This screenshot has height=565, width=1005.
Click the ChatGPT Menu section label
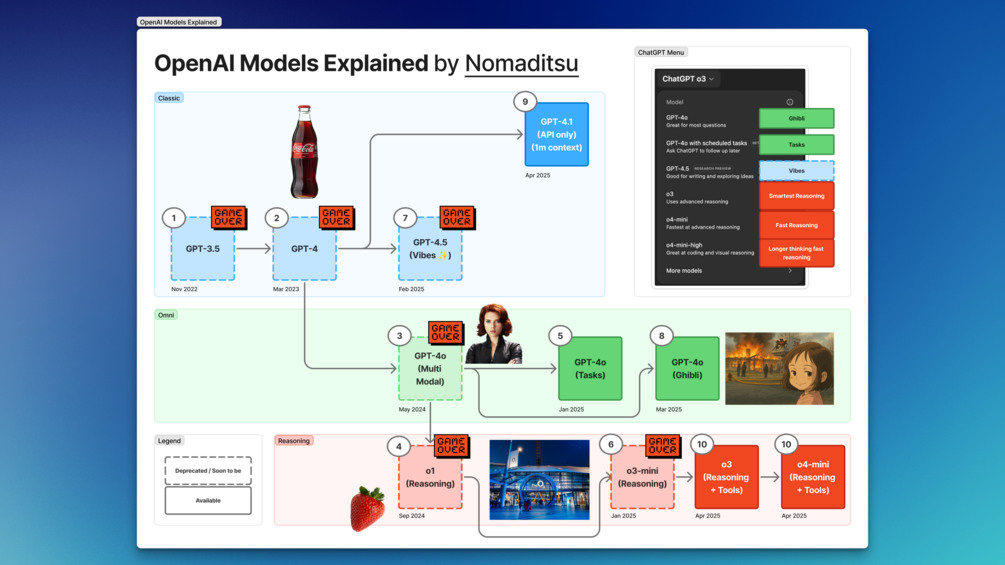click(x=661, y=53)
